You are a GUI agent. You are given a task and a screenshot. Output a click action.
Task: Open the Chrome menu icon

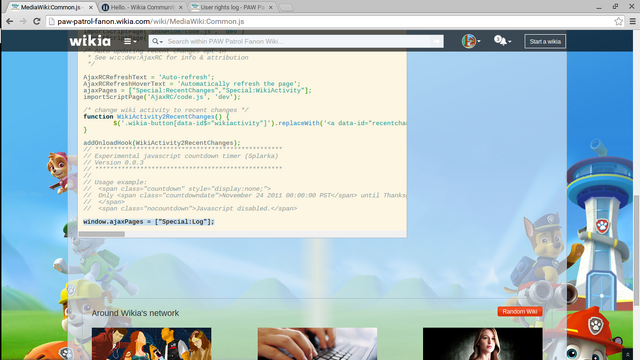(632, 21)
